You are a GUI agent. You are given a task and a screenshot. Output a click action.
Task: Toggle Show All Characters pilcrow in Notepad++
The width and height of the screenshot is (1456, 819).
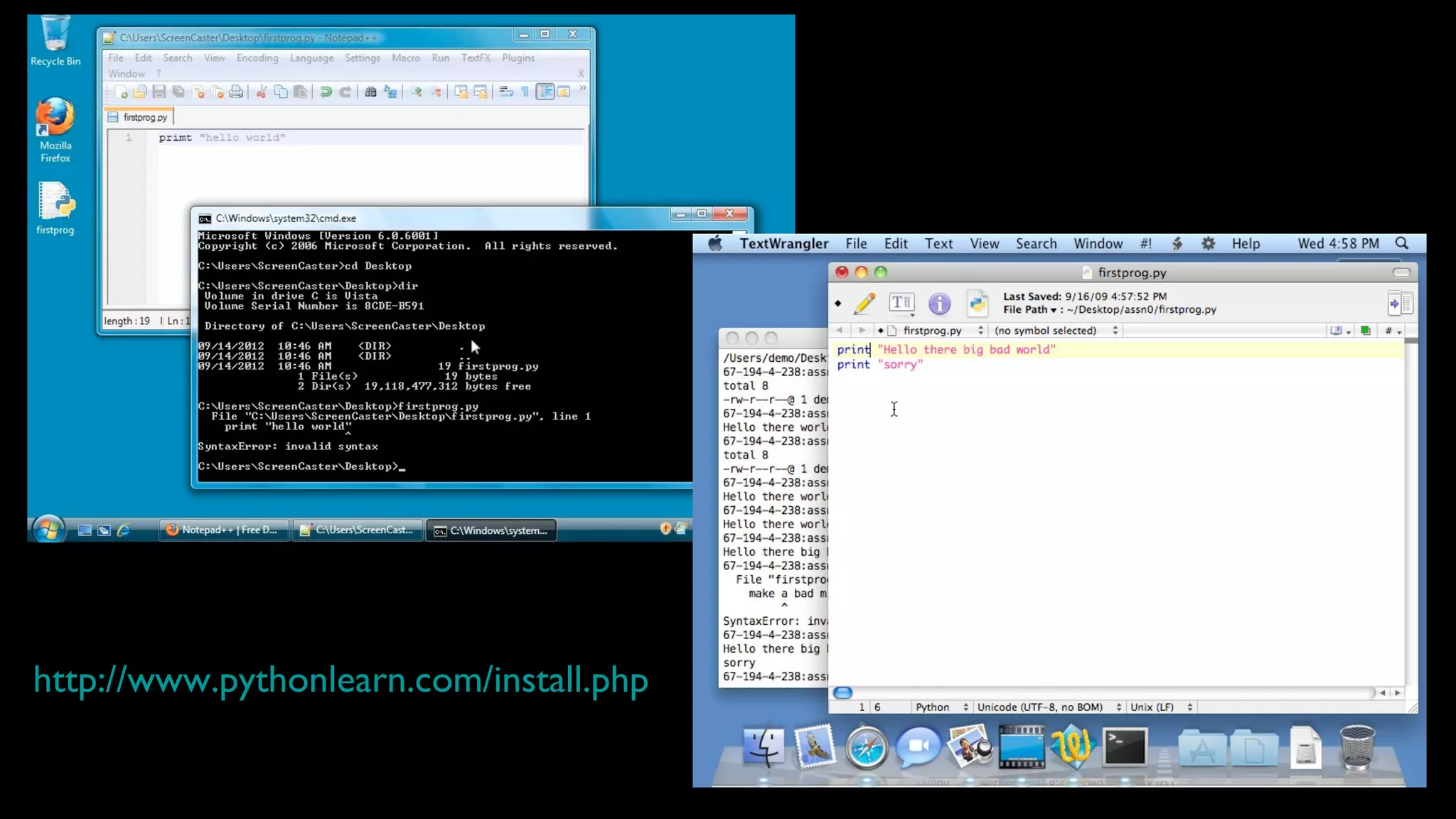pyautogui.click(x=525, y=91)
